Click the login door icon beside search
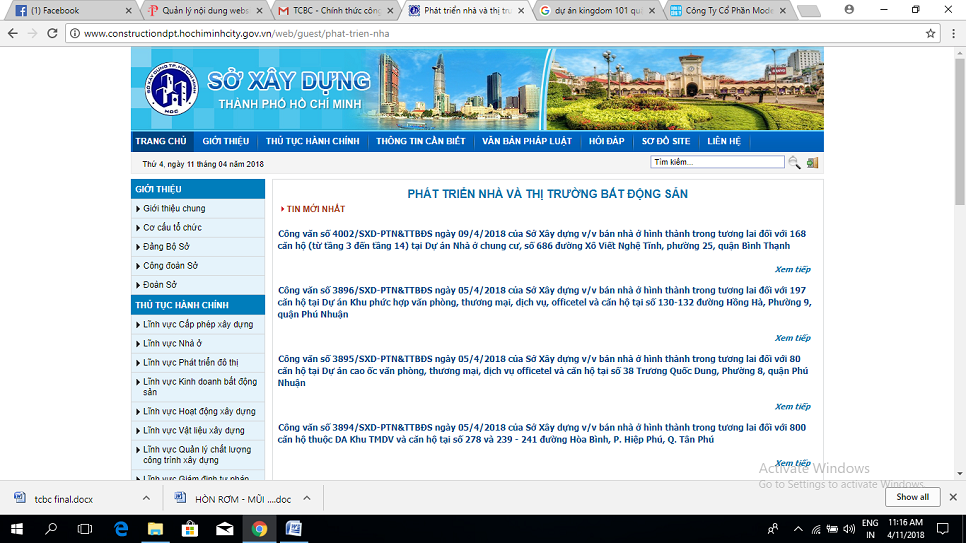This screenshot has height=543, width=966. point(812,162)
